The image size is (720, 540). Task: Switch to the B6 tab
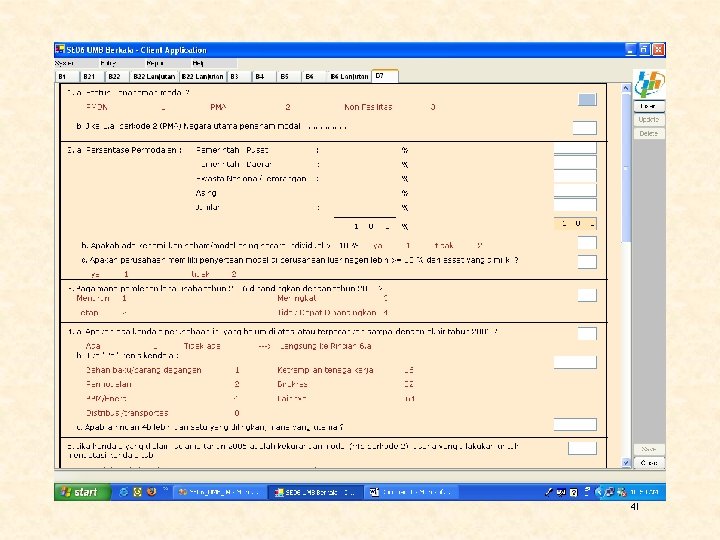(314, 76)
